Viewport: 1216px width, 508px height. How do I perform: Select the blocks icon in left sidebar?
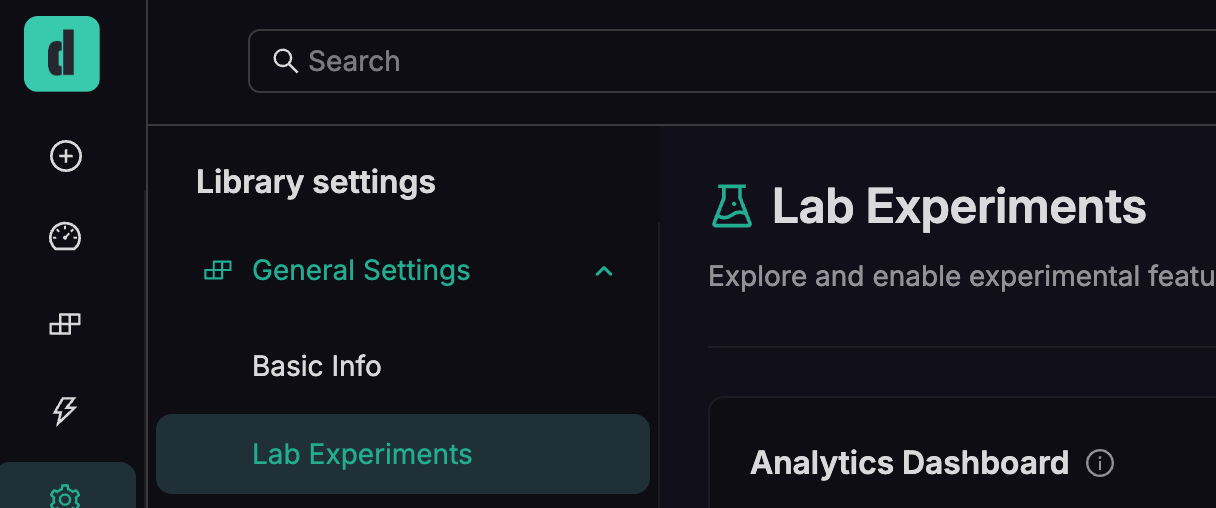(66, 324)
